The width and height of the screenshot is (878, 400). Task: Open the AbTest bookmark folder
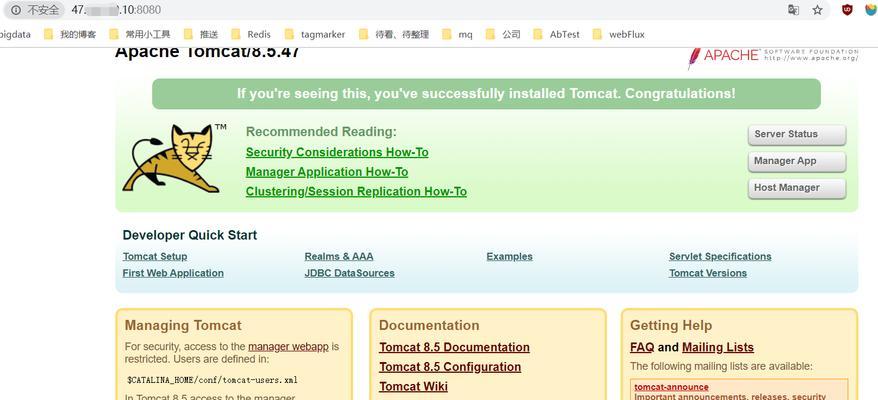tap(557, 35)
